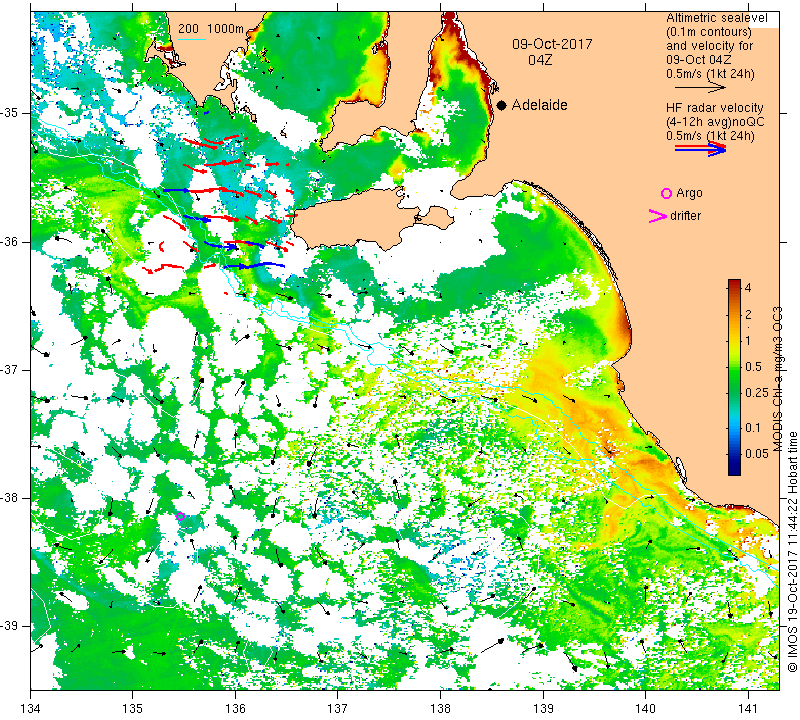Click the magenta drifter legend symbol
The height and width of the screenshot is (720, 800).
[x=657, y=216]
